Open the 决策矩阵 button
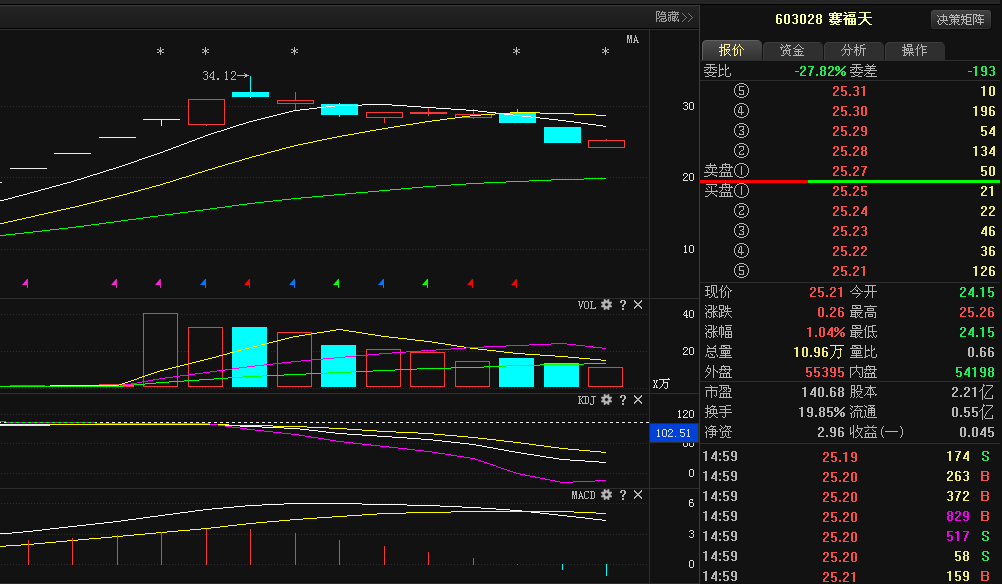 coord(960,20)
